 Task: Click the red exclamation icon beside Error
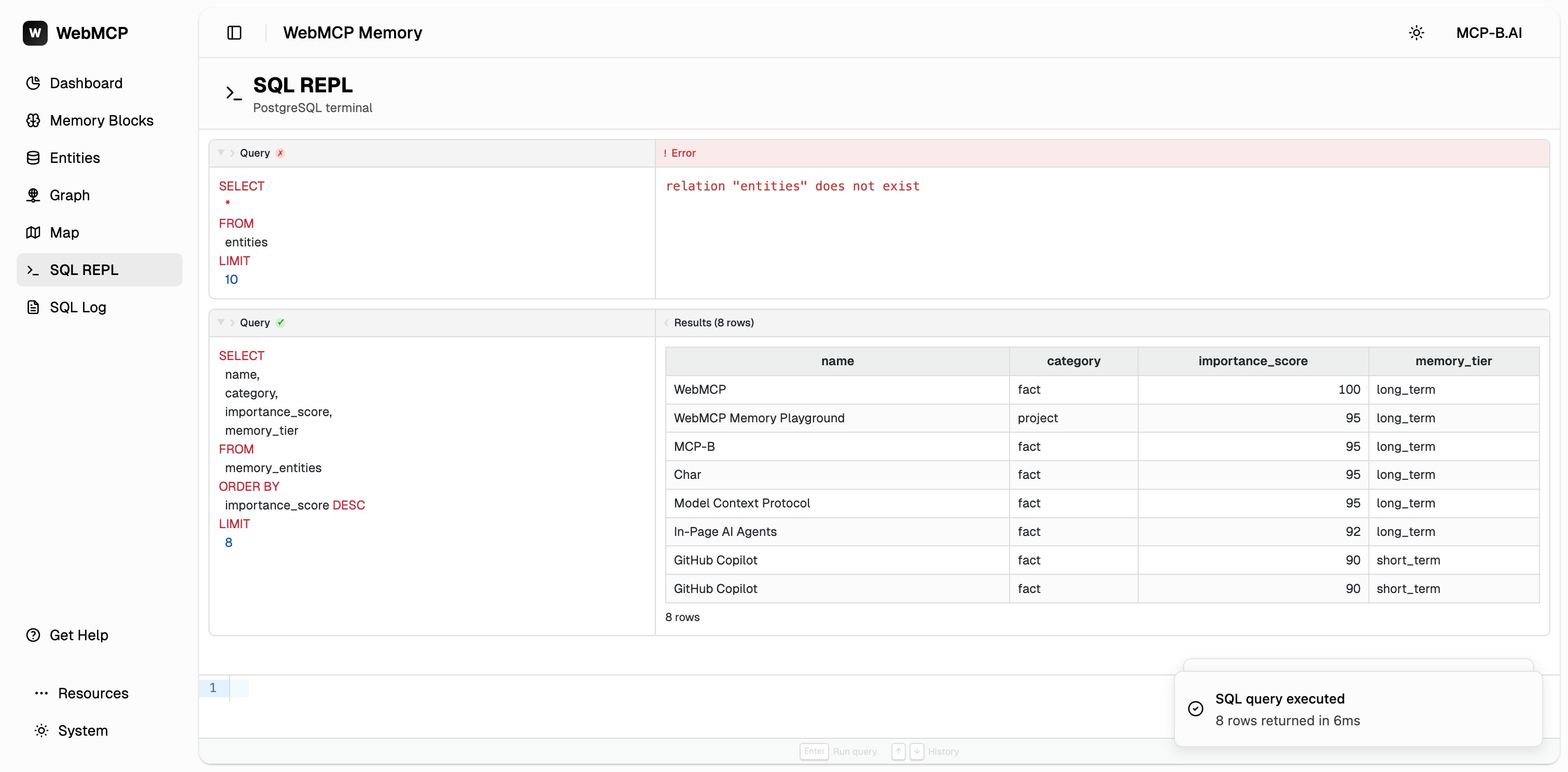[665, 154]
